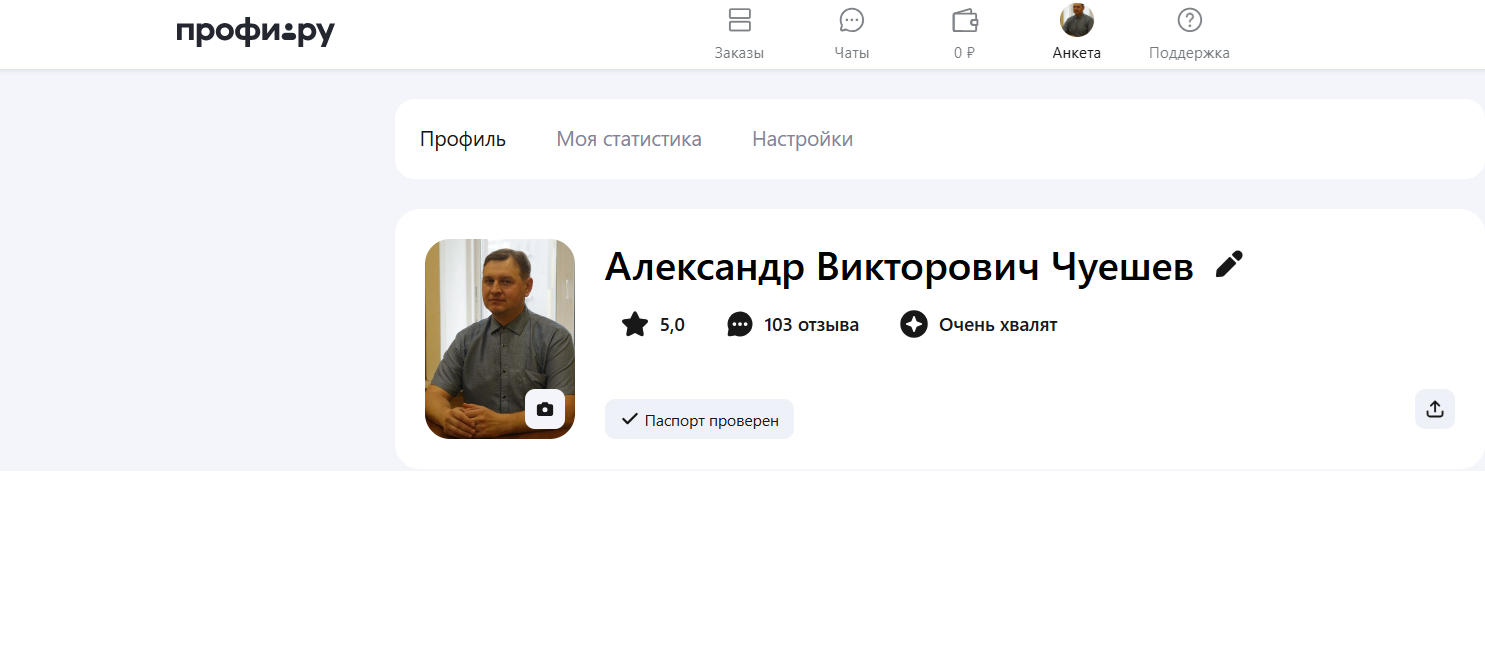Open the Анкета avatar in header
Image resolution: width=1485 pixels, height=648 pixels.
[1077, 20]
